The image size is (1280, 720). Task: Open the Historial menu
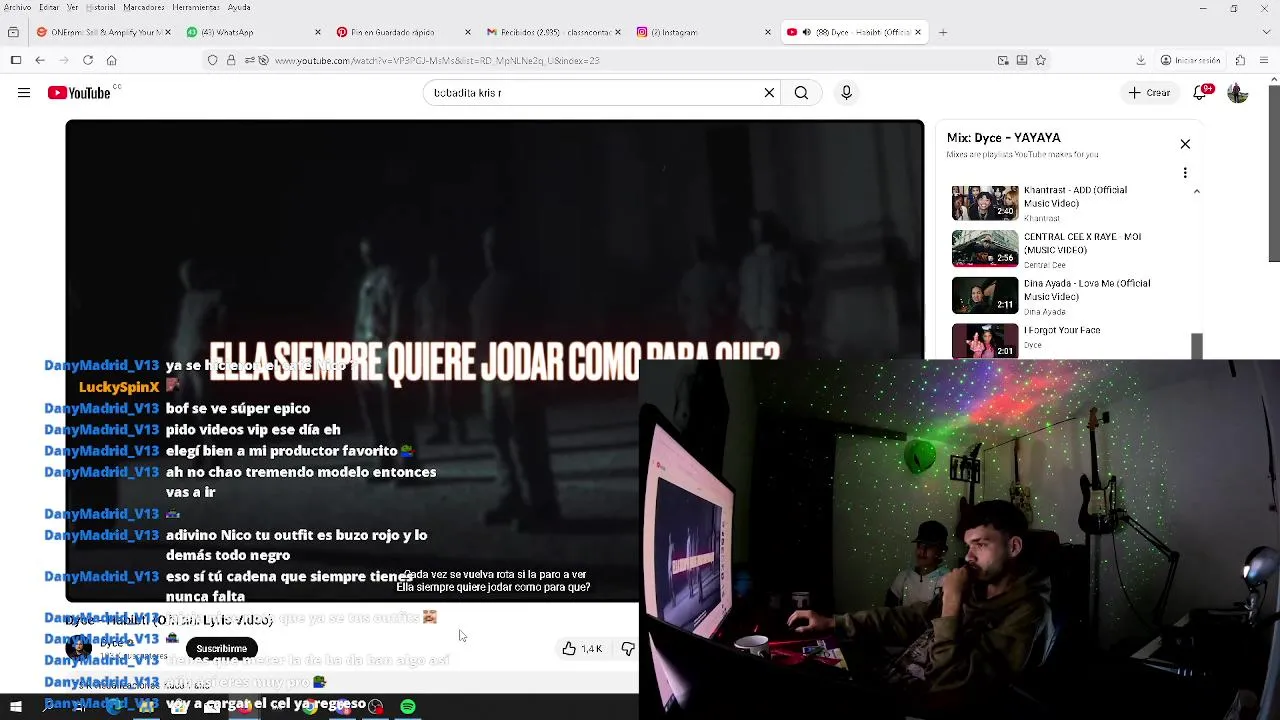[x=100, y=7]
